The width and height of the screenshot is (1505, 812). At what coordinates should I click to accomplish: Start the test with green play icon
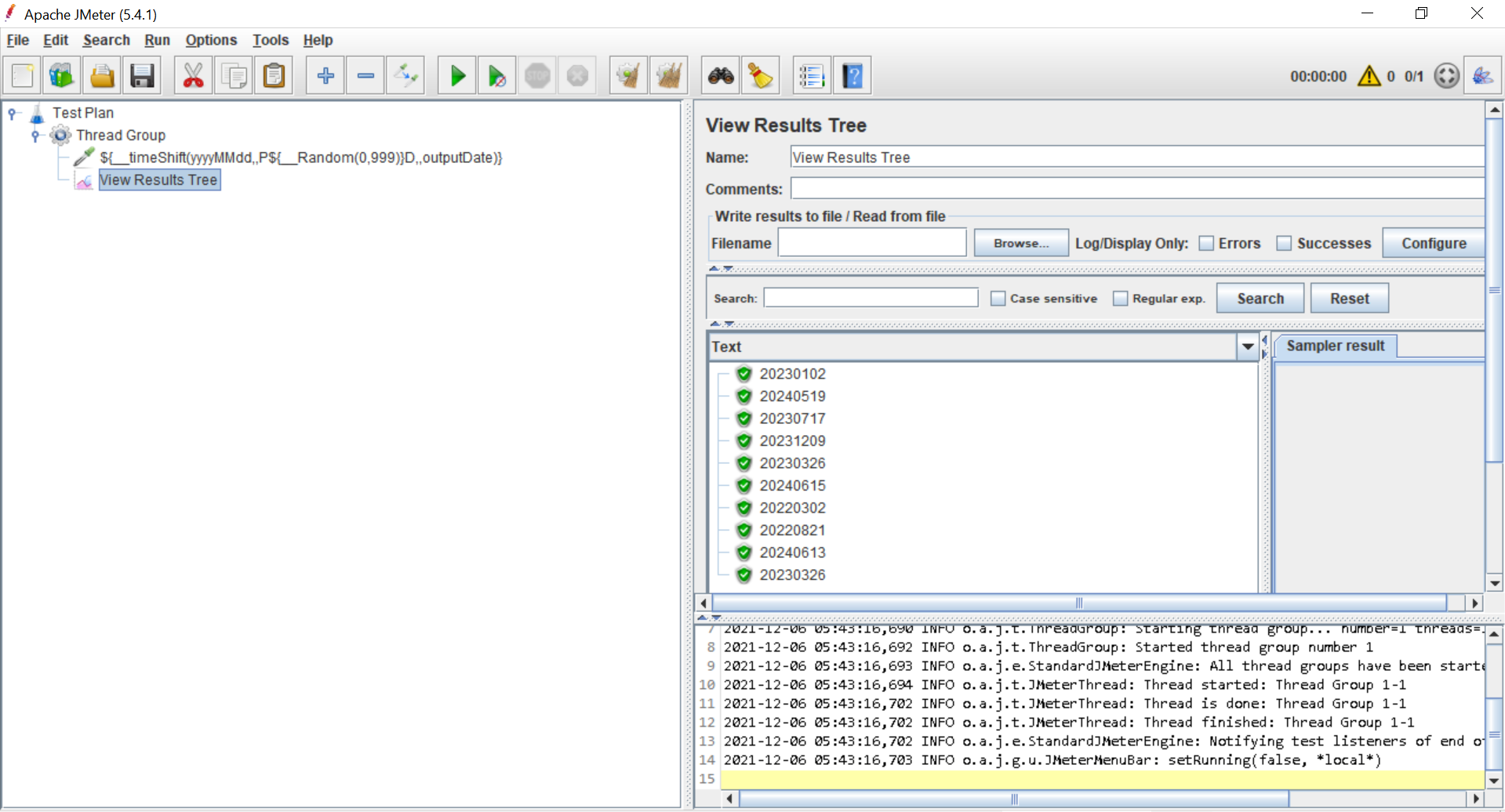457,76
